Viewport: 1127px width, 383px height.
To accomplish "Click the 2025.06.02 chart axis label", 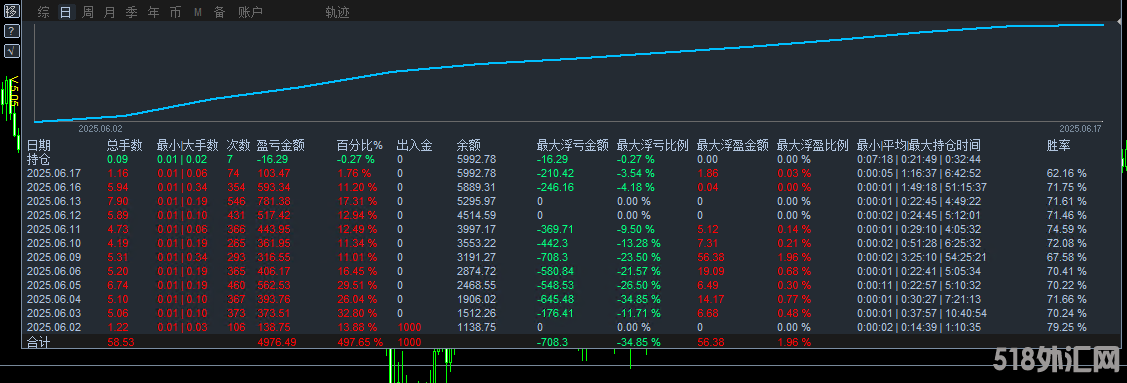I will point(100,129).
